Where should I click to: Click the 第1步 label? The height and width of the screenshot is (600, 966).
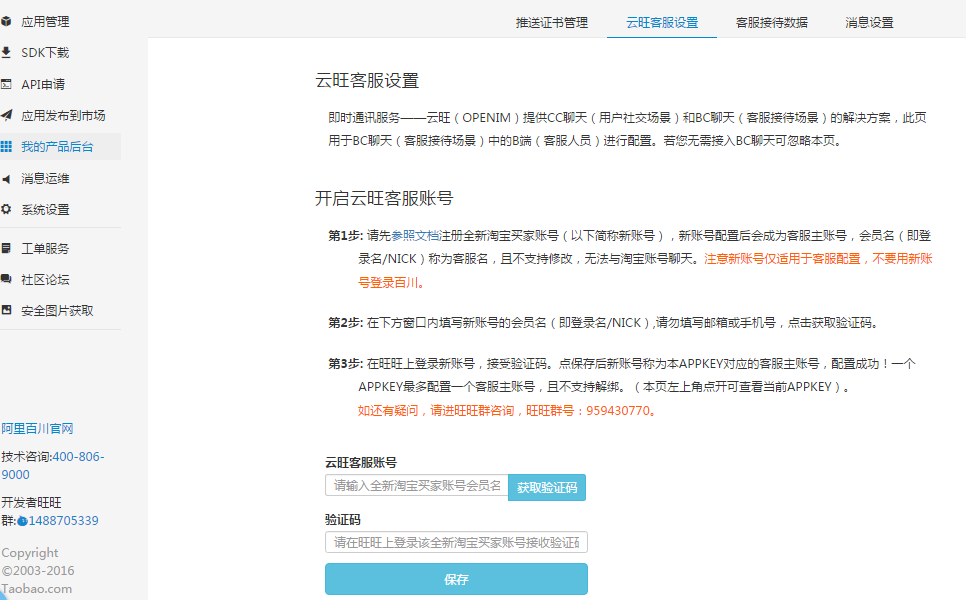345,235
